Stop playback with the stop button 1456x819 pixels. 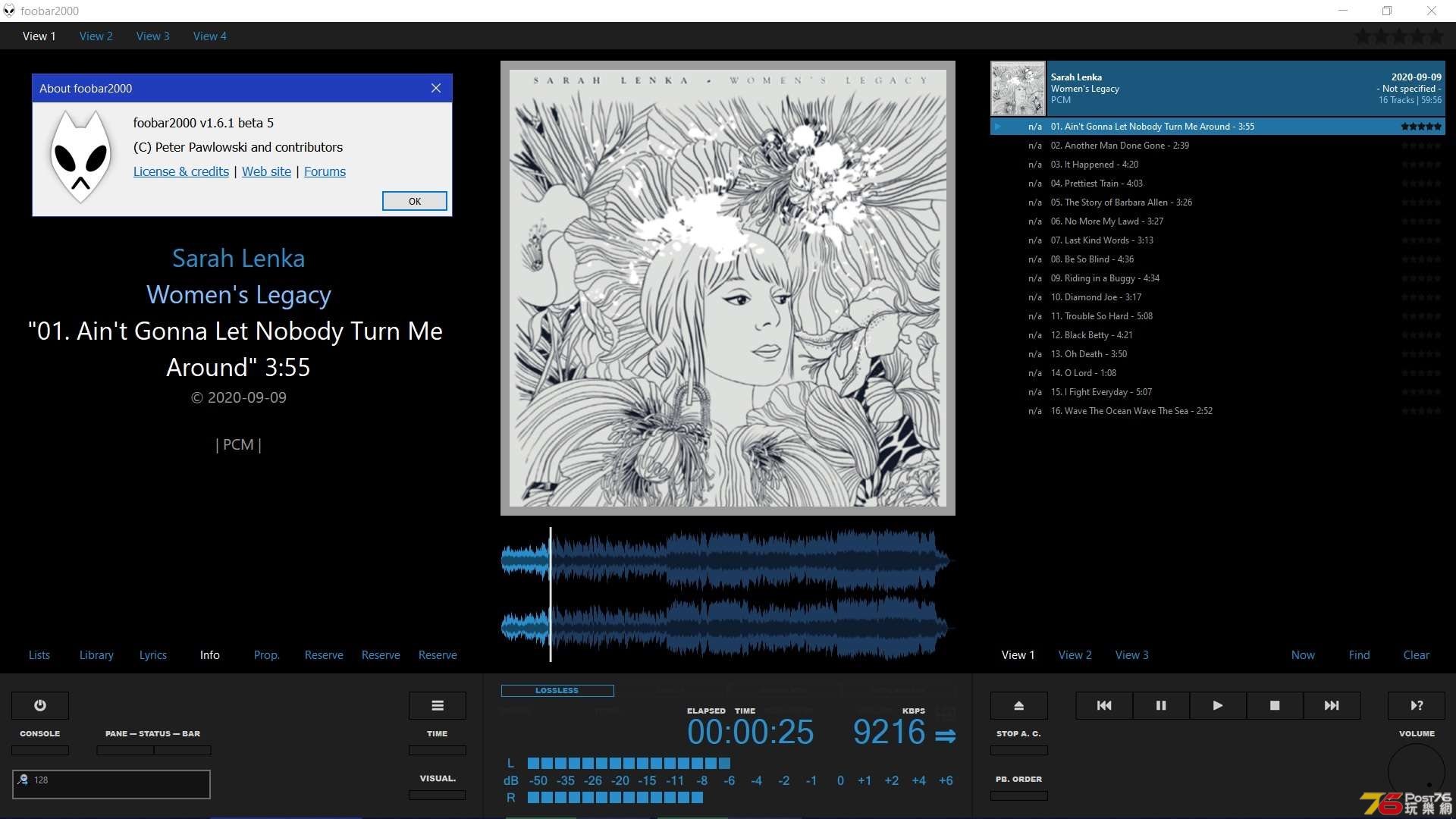coord(1275,705)
